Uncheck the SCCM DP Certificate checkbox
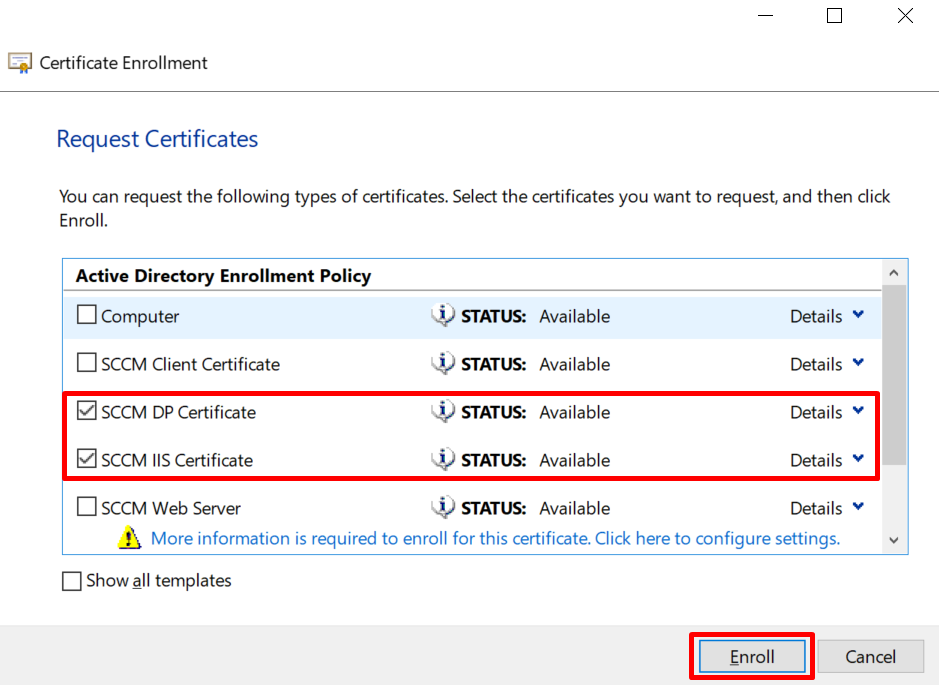The image size is (939, 685). [87, 410]
